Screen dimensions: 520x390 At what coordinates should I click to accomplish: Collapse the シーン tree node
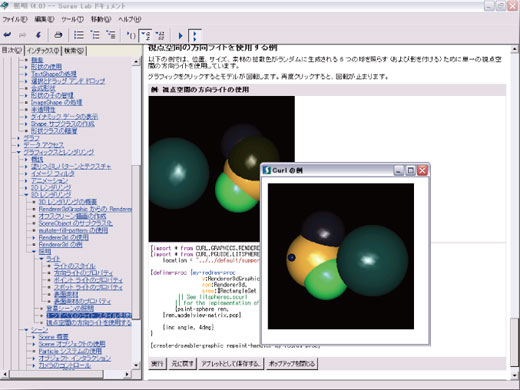coord(26,330)
